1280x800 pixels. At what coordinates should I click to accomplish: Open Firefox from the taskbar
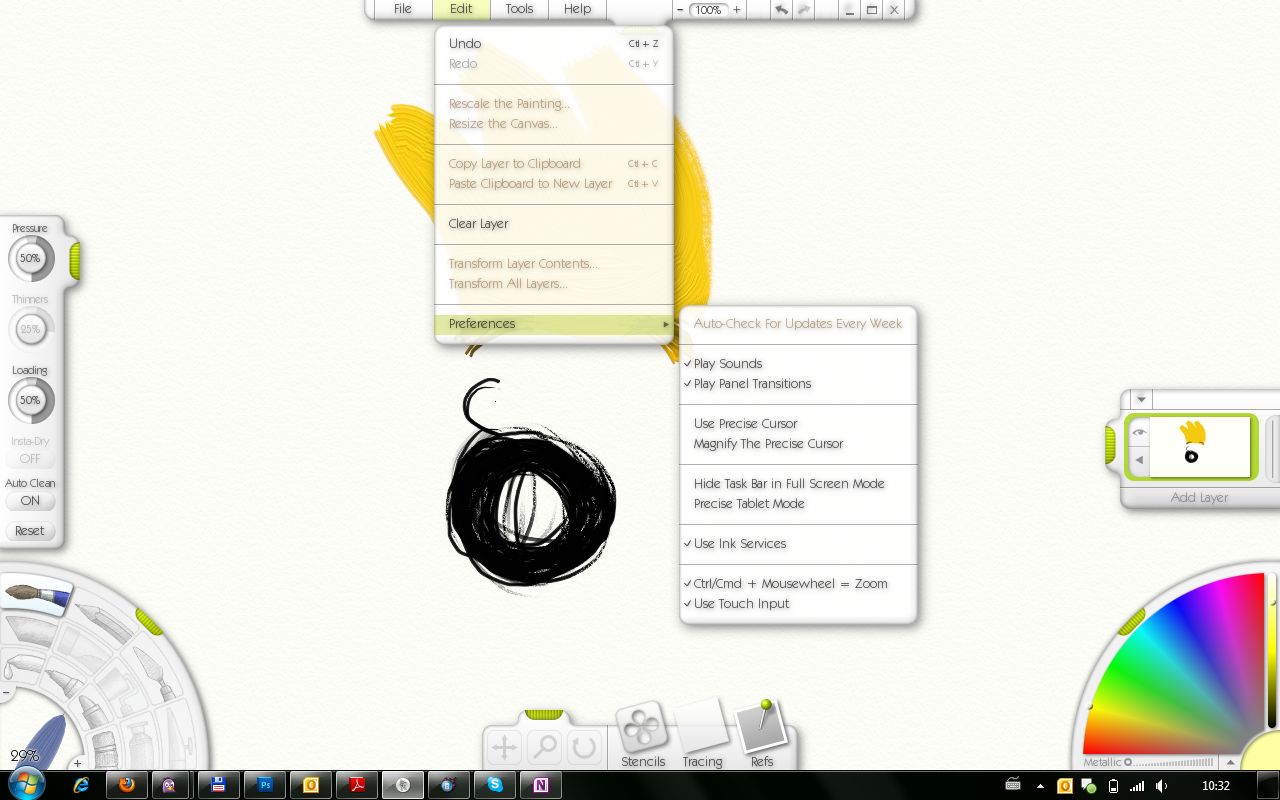click(x=127, y=785)
